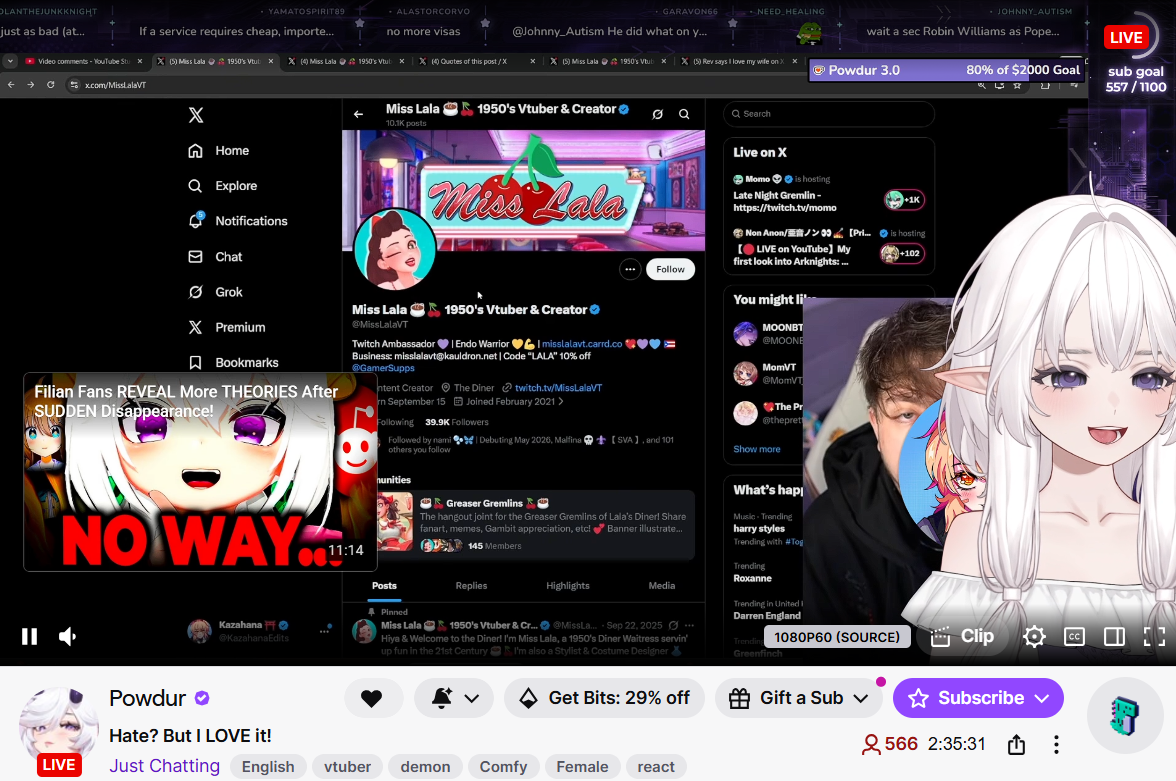Open Chat in X sidebar
The height and width of the screenshot is (781, 1176).
point(214,257)
